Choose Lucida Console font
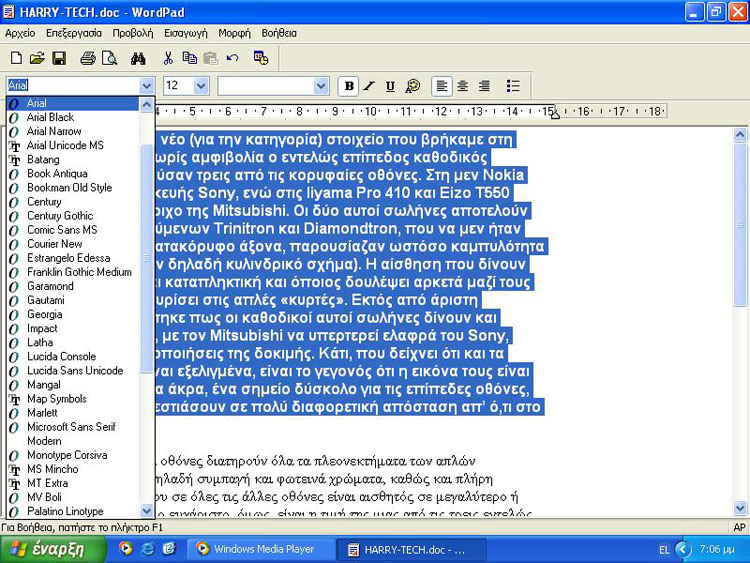Screen dimensions: 750x563 point(73,356)
